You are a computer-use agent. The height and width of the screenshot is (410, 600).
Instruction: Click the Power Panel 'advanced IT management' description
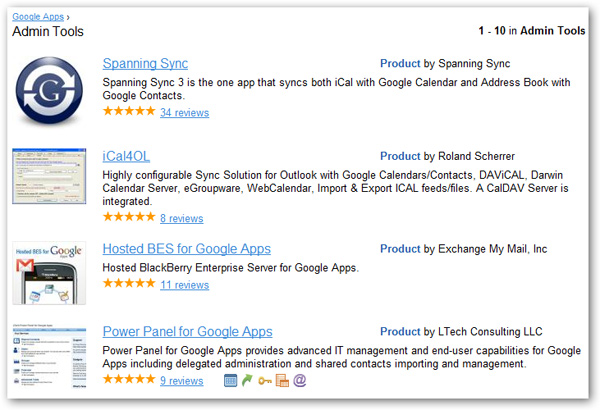(342, 357)
